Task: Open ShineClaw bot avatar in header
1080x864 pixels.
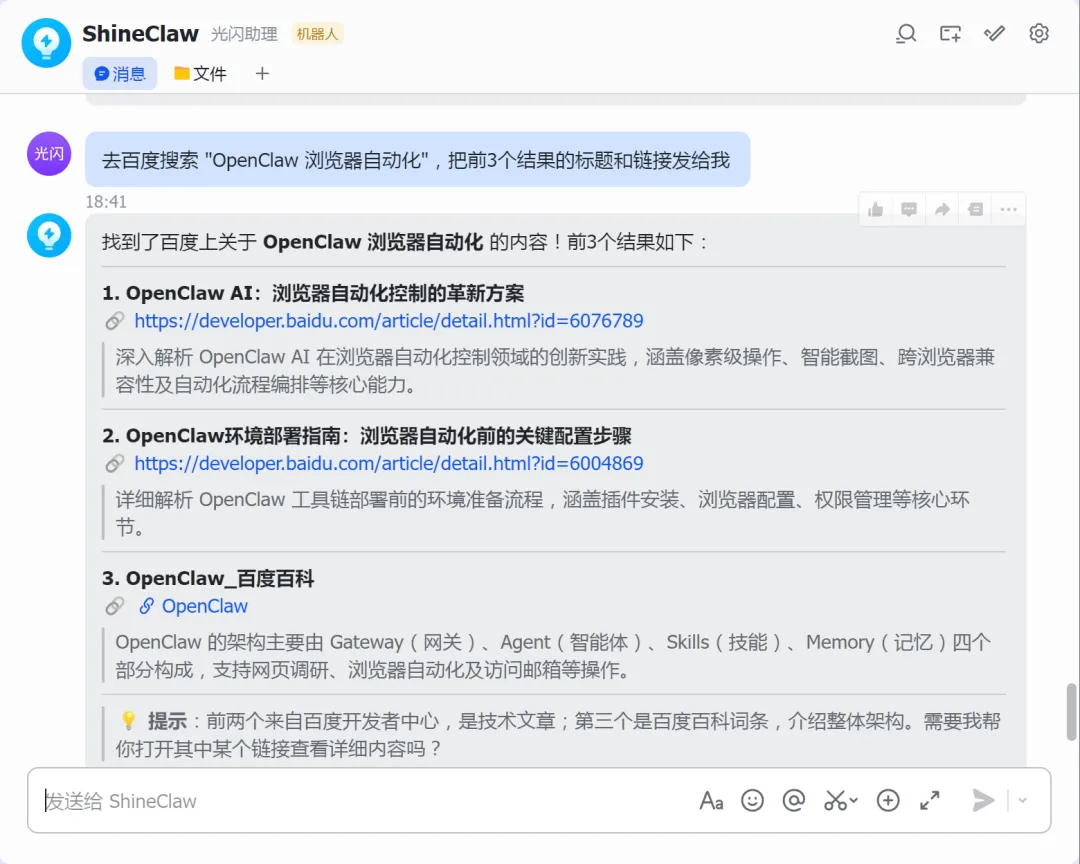Action: [46, 43]
